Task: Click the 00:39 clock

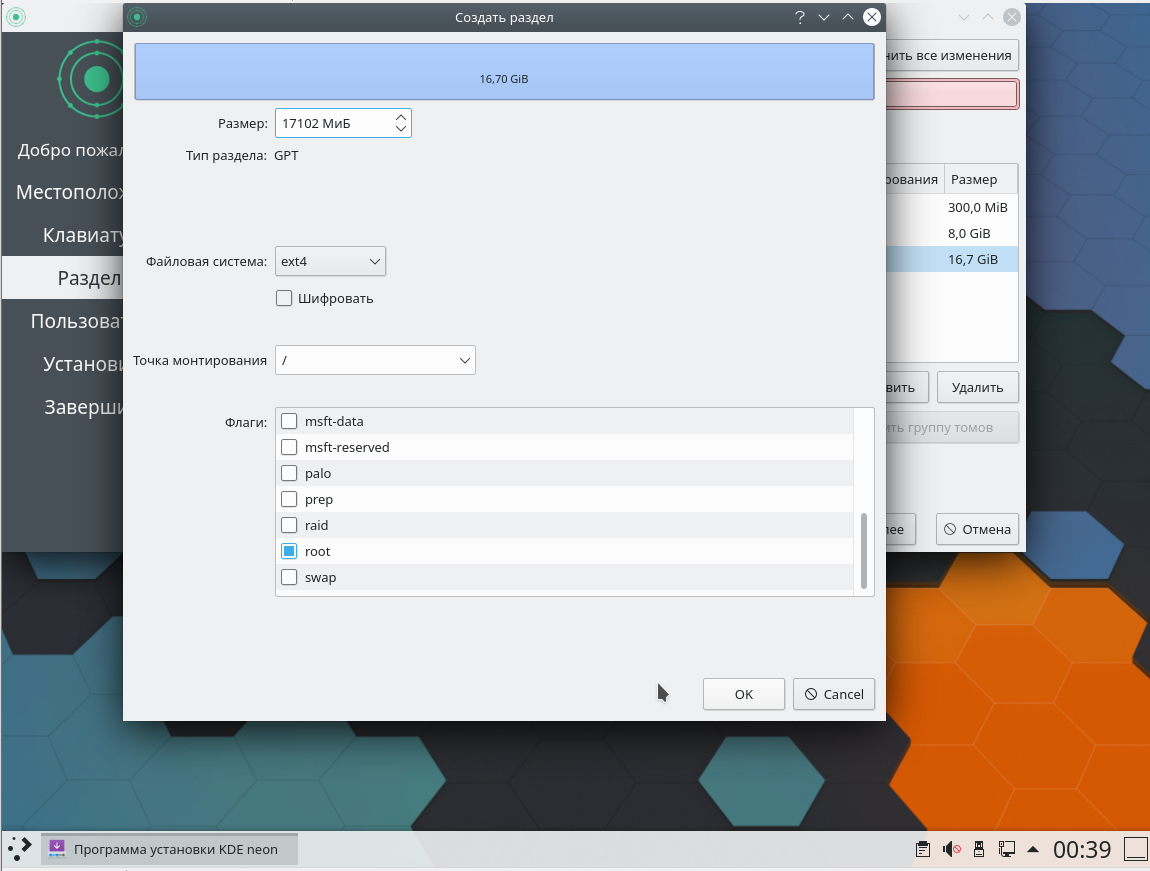Action: tap(1082, 850)
